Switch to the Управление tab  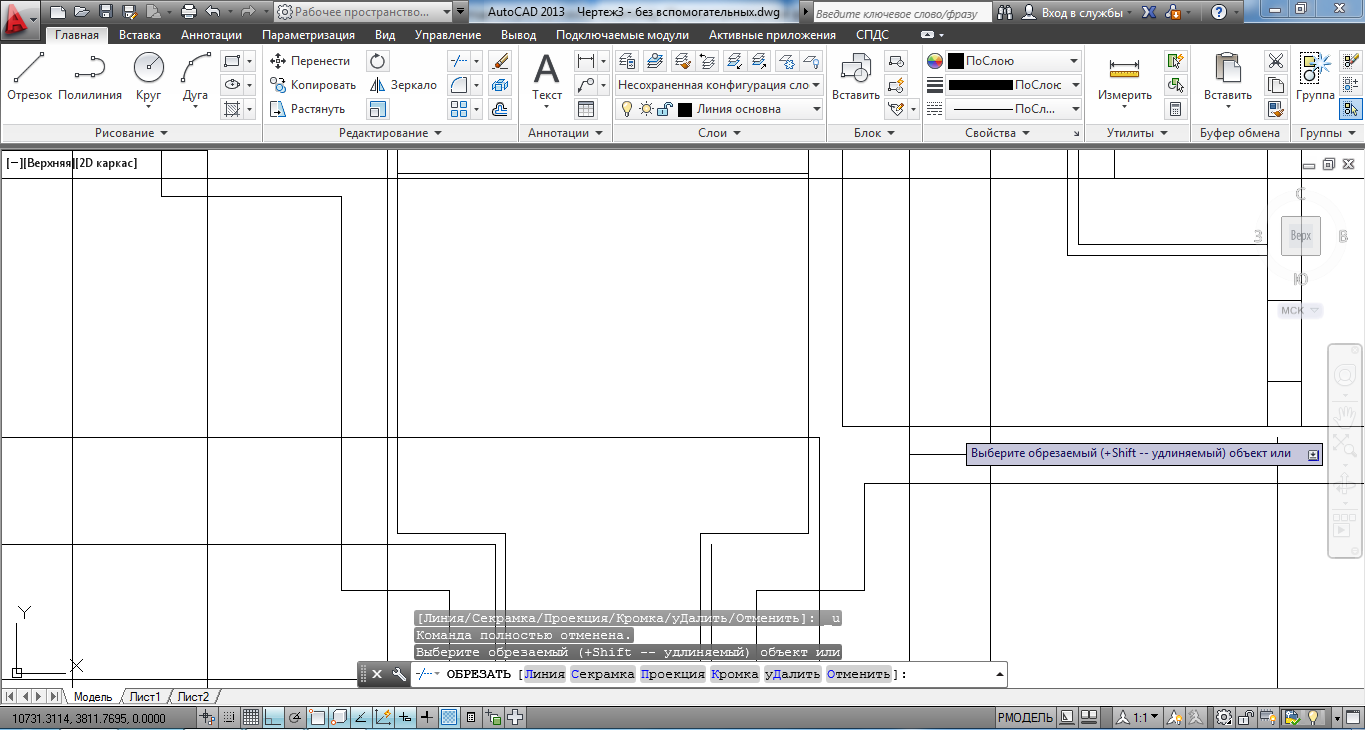pyautogui.click(x=447, y=34)
